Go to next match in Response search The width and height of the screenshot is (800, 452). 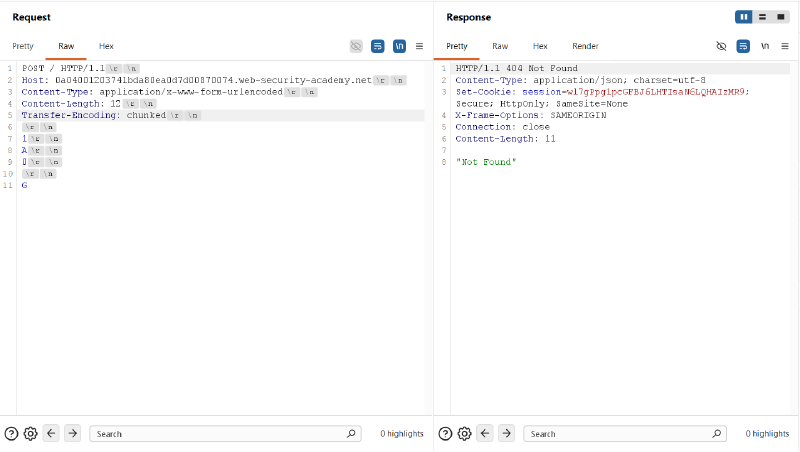(x=506, y=434)
